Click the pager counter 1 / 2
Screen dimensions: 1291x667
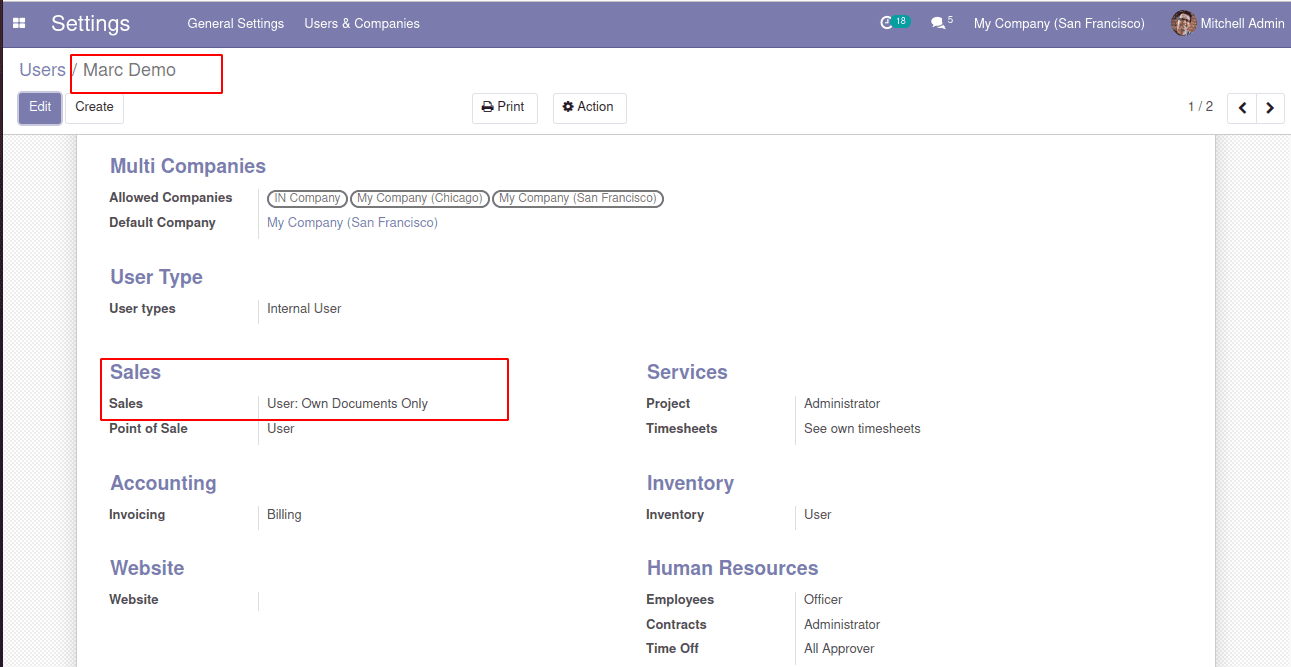pos(1200,107)
